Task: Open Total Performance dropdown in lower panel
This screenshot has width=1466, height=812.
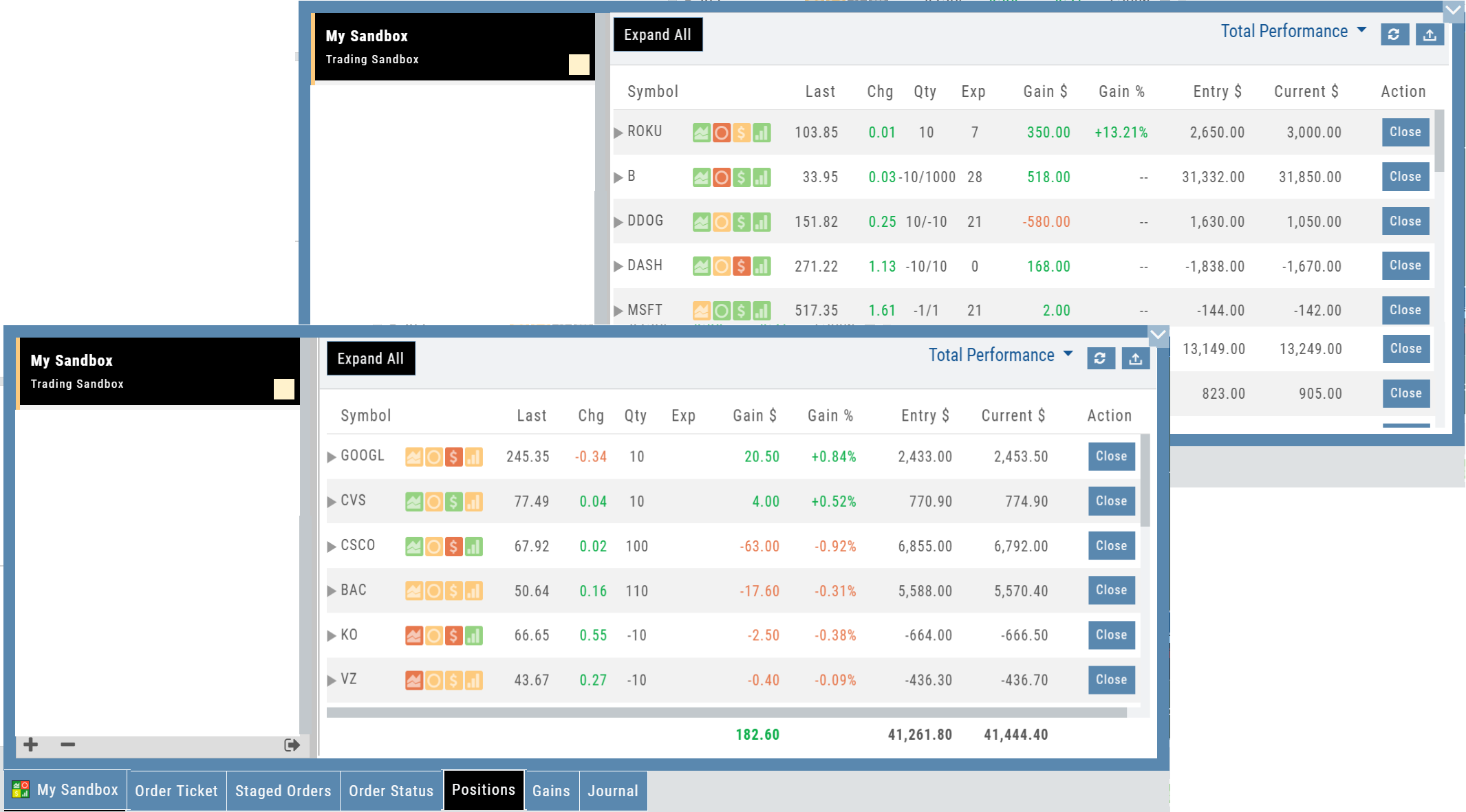Action: click(x=1000, y=355)
